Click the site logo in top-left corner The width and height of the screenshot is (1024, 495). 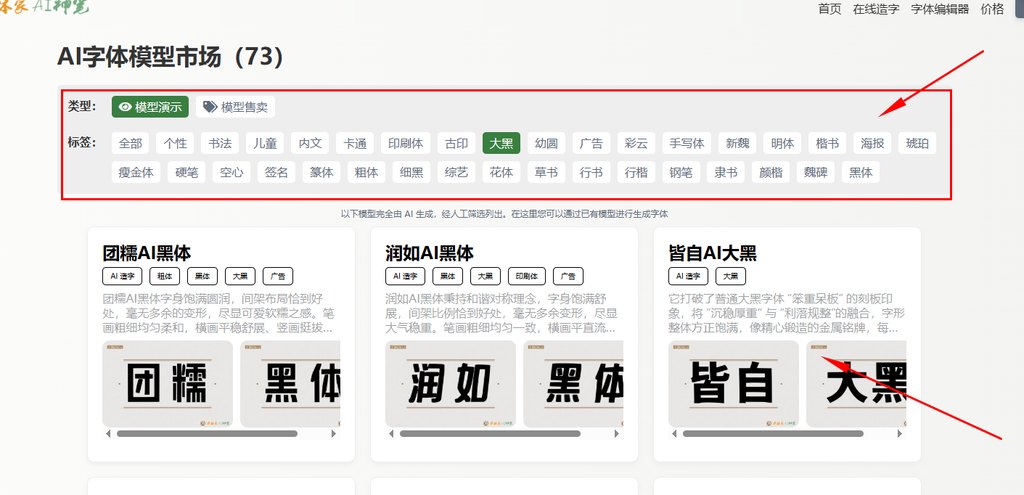pyautogui.click(x=44, y=8)
